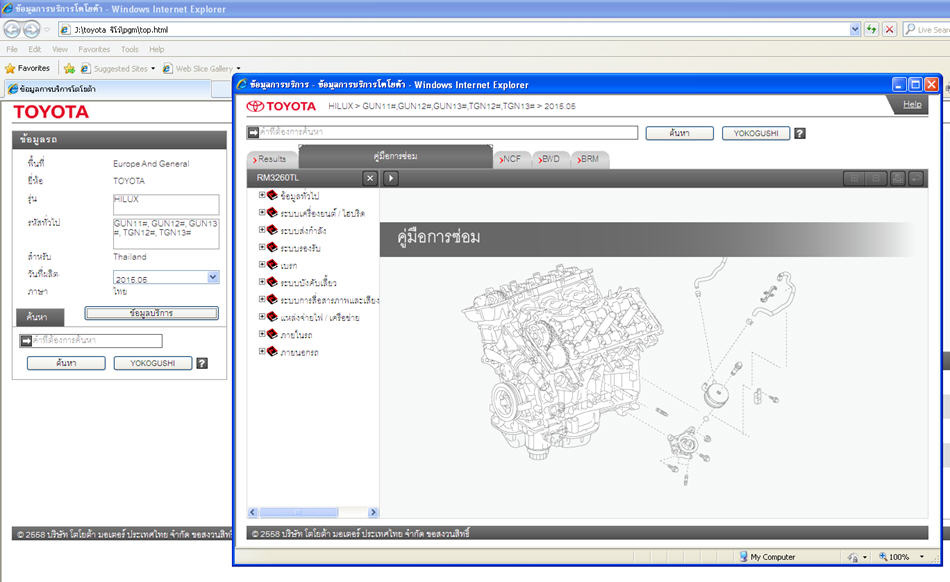Click YOKOGUSHI button in back window

pyautogui.click(x=153, y=363)
